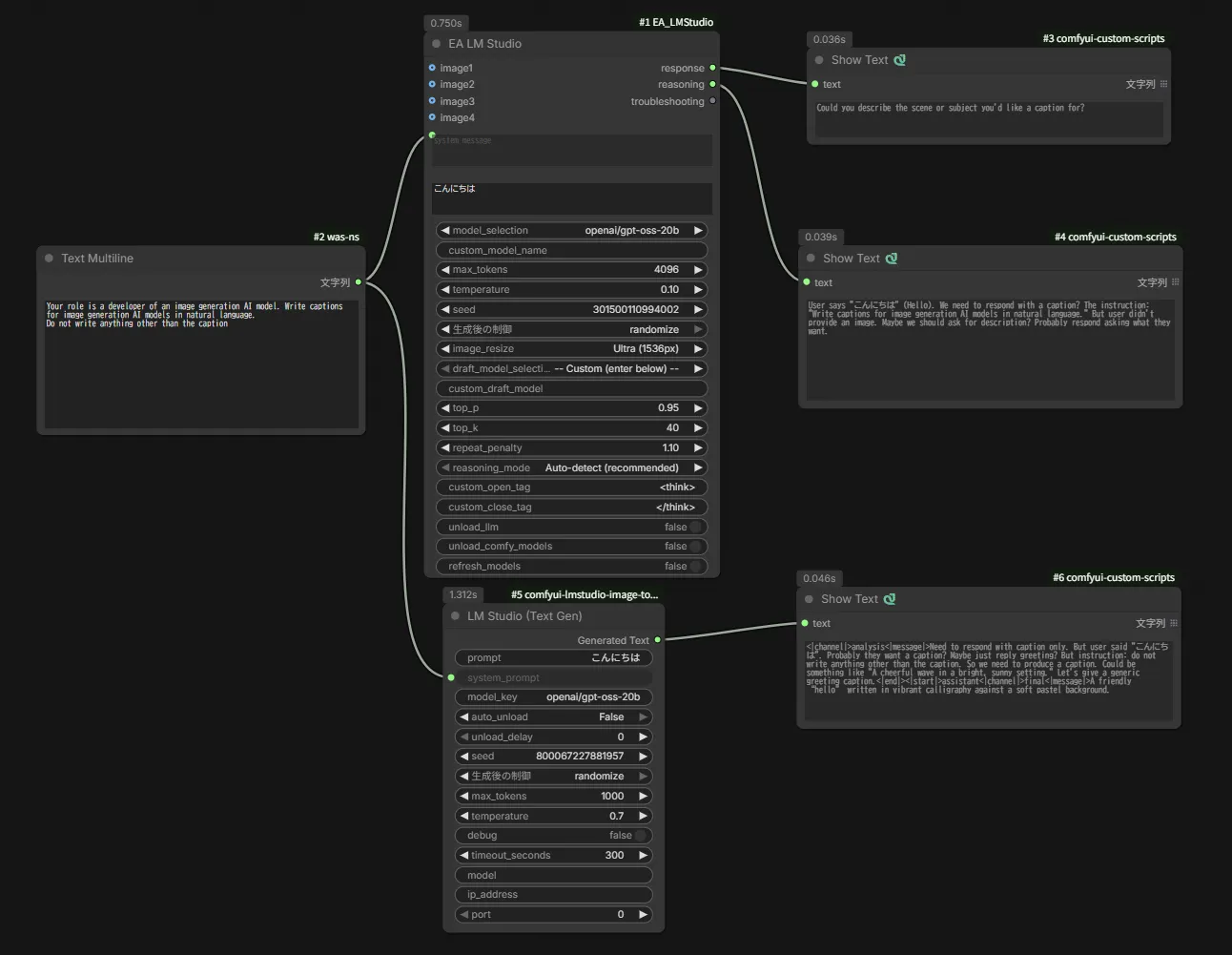Enable the refresh_models toggle
The image size is (1232, 955).
(695, 566)
